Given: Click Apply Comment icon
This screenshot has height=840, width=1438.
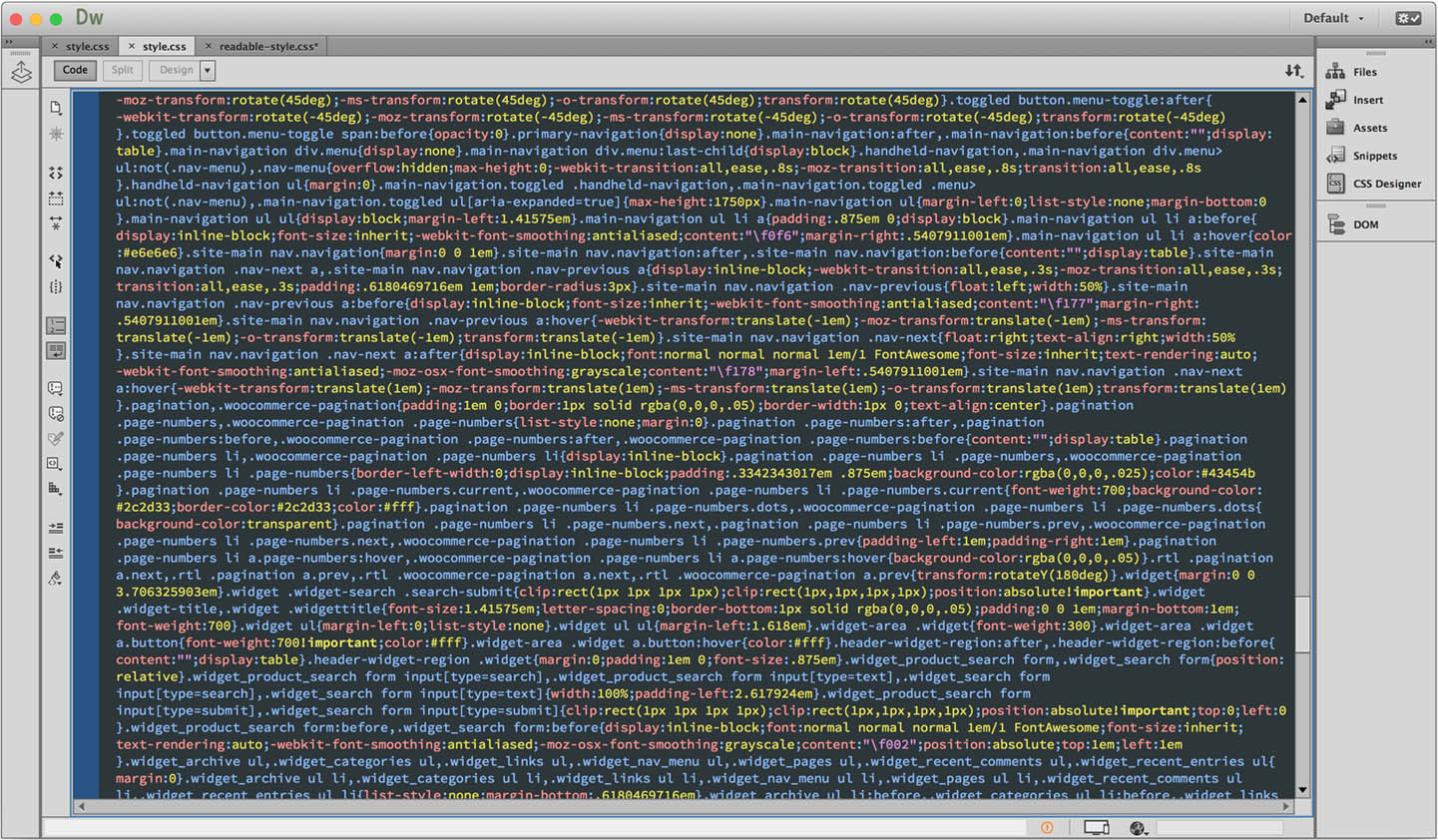Looking at the screenshot, I should [56, 388].
